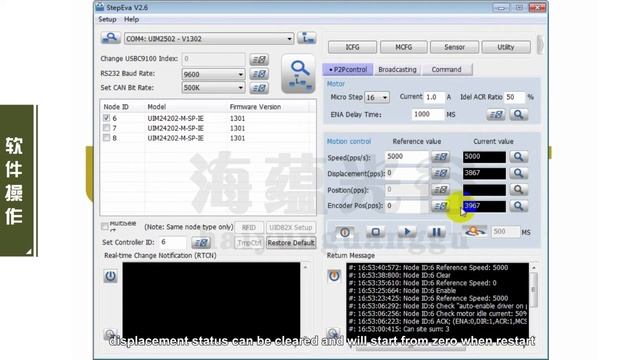Click the search COM port icon
The image size is (640, 360).
coord(111,38)
